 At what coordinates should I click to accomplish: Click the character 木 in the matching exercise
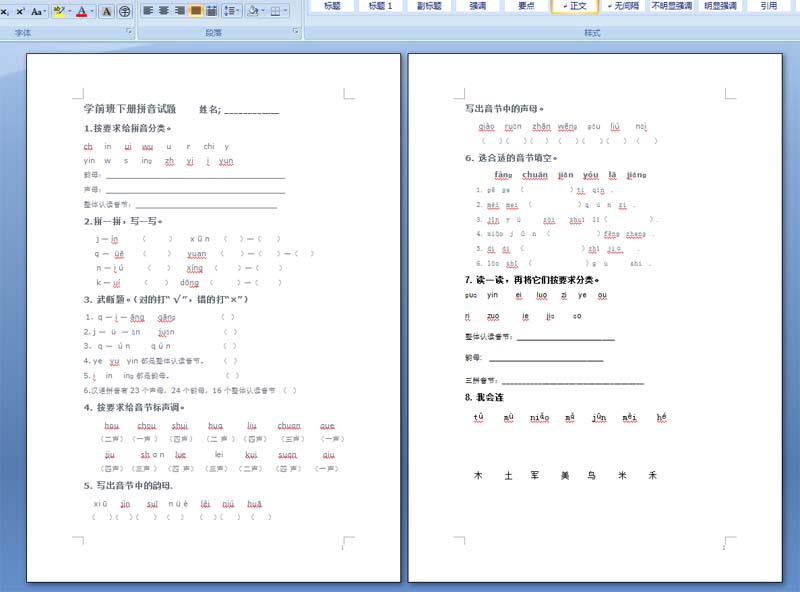[x=478, y=476]
